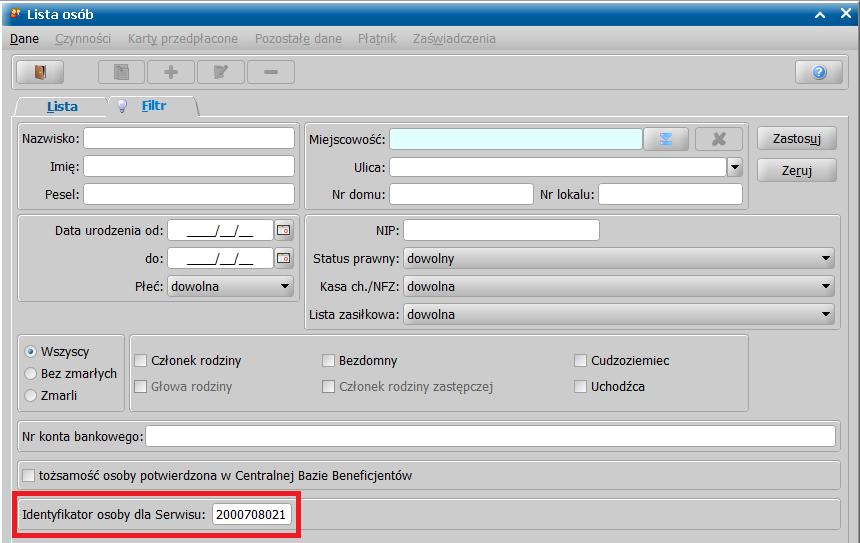Click the Zeruj button
Screen dimensions: 860x543
(x=797, y=170)
